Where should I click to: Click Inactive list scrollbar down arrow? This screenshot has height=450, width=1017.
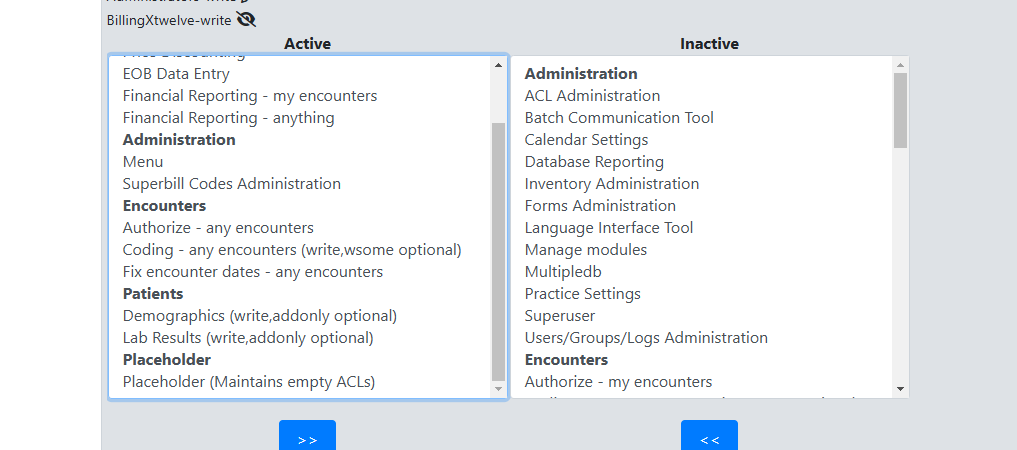pyautogui.click(x=900, y=389)
